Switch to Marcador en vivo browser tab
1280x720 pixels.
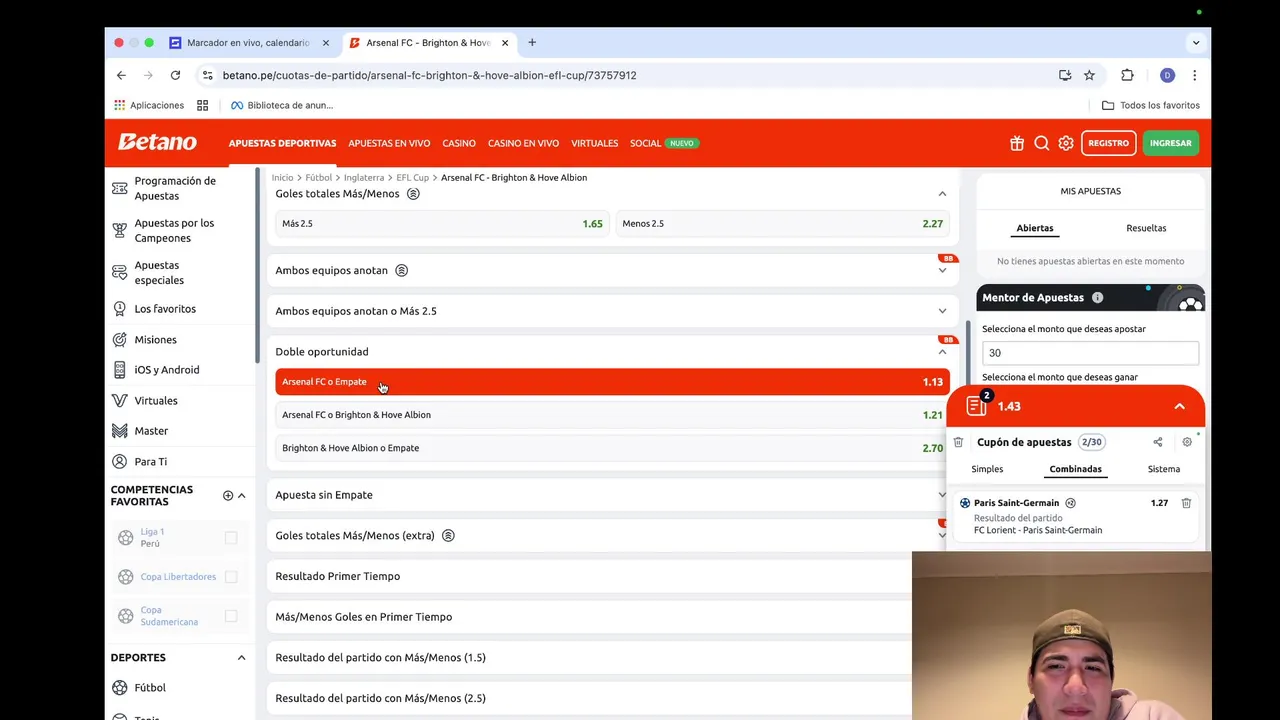248,43
